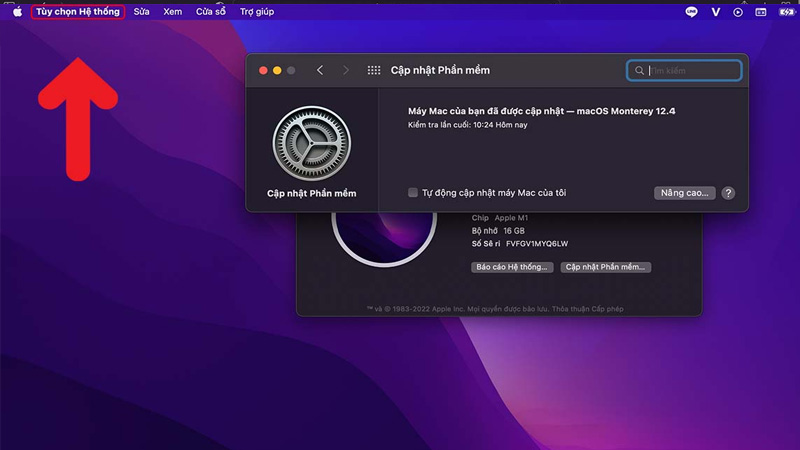Open the Apple menu
This screenshot has width=800, height=450.
17,12
